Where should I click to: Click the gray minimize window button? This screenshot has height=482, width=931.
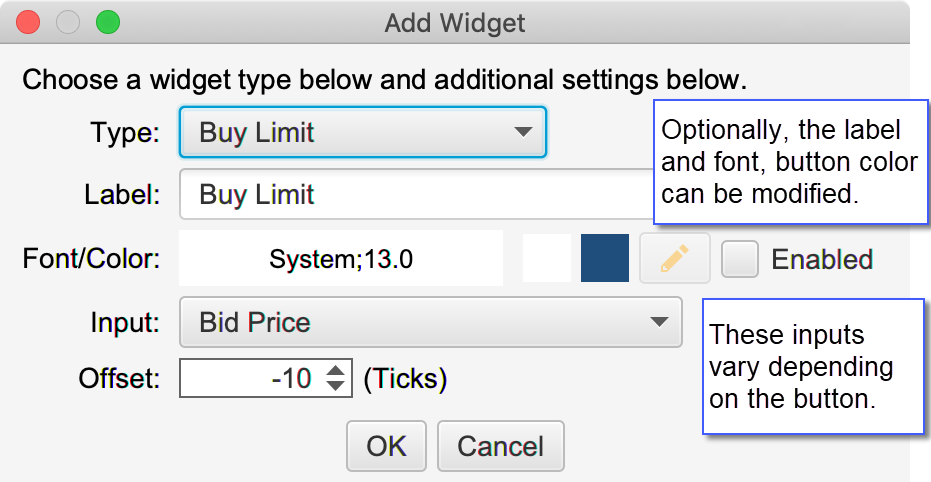(x=68, y=22)
